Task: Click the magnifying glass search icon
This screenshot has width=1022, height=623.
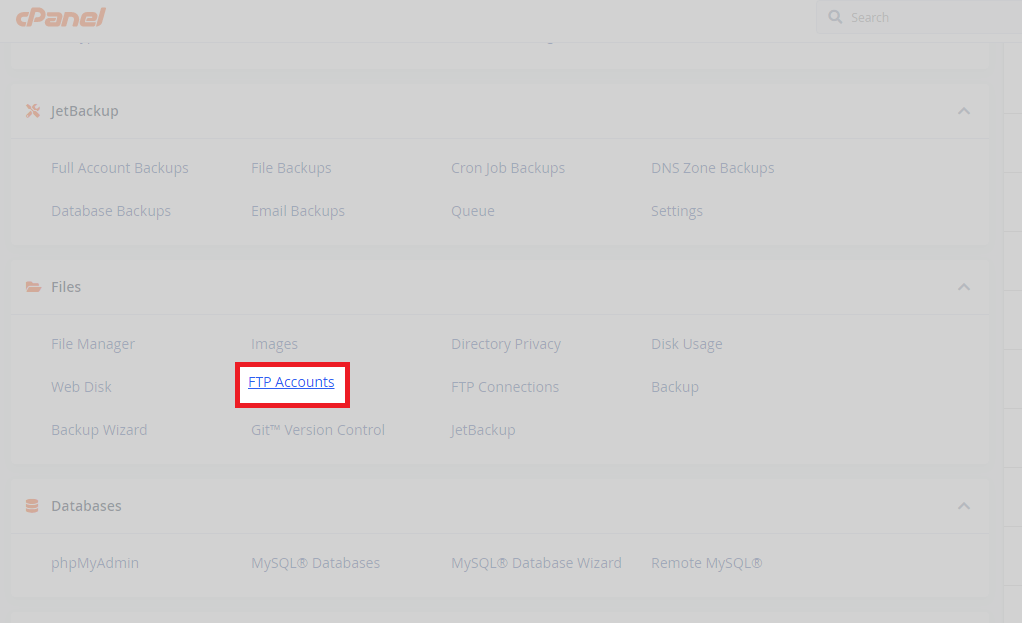Action: (835, 17)
